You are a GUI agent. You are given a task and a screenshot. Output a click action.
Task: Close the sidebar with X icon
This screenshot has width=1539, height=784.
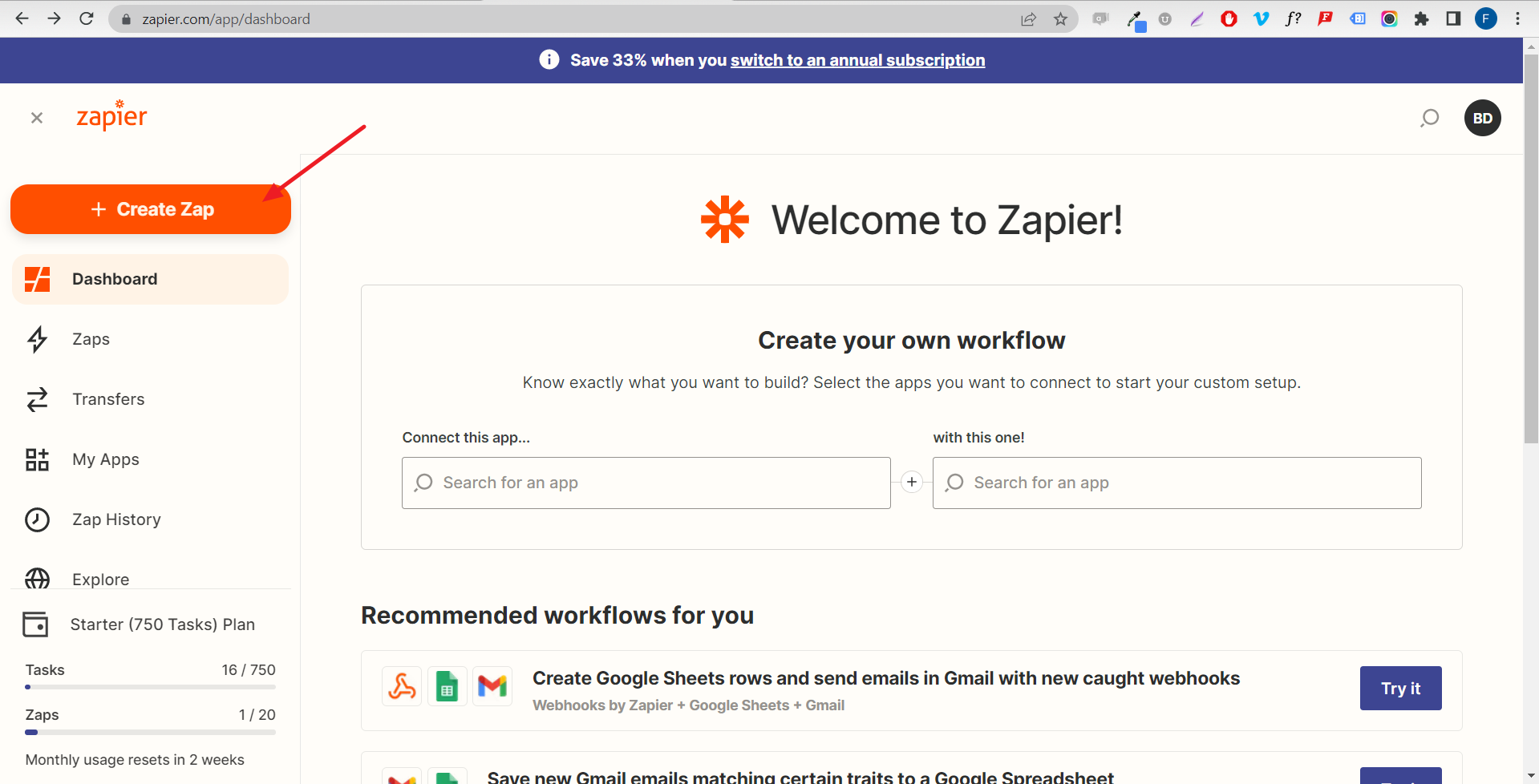pyautogui.click(x=37, y=118)
